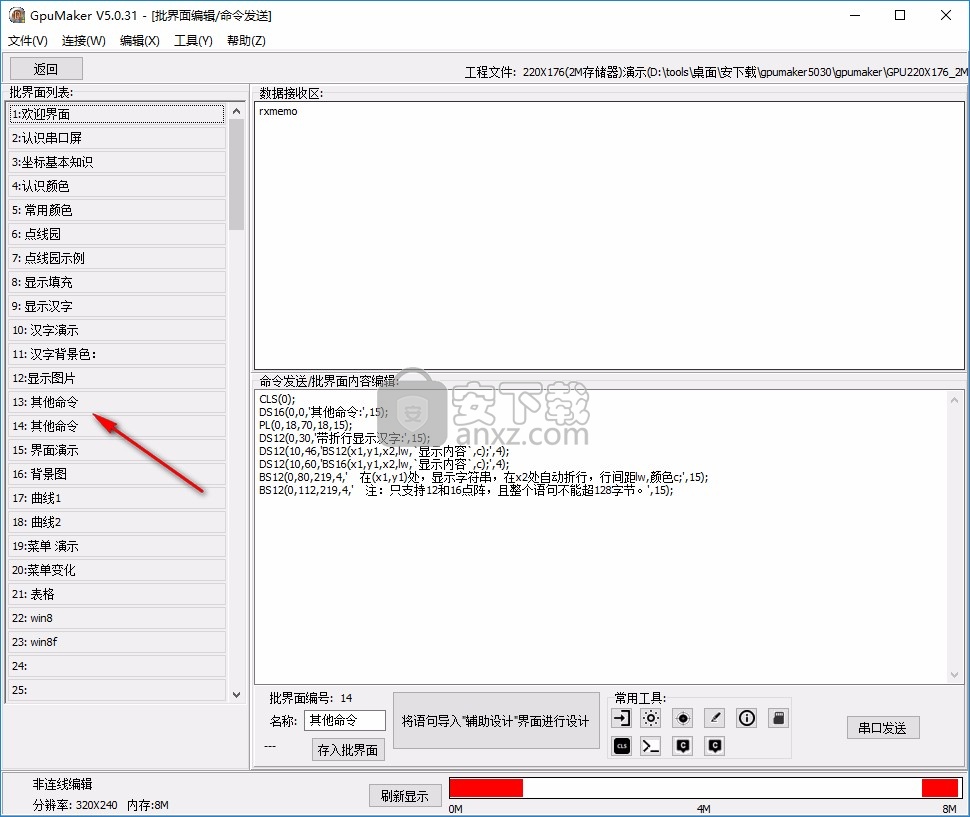Click the red memory block near 8M
Viewport: 970px width, 817px height.
point(940,788)
